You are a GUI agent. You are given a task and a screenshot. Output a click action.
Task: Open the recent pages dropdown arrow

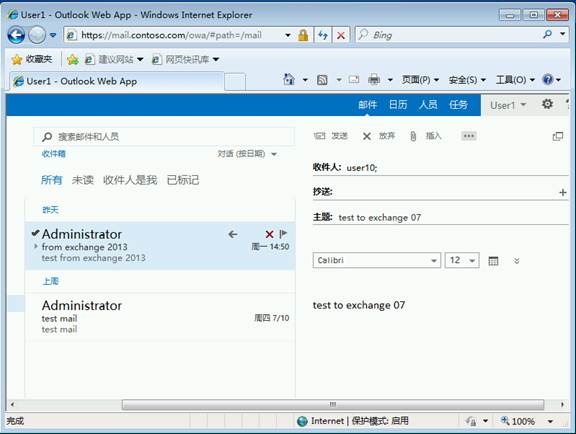(53, 35)
